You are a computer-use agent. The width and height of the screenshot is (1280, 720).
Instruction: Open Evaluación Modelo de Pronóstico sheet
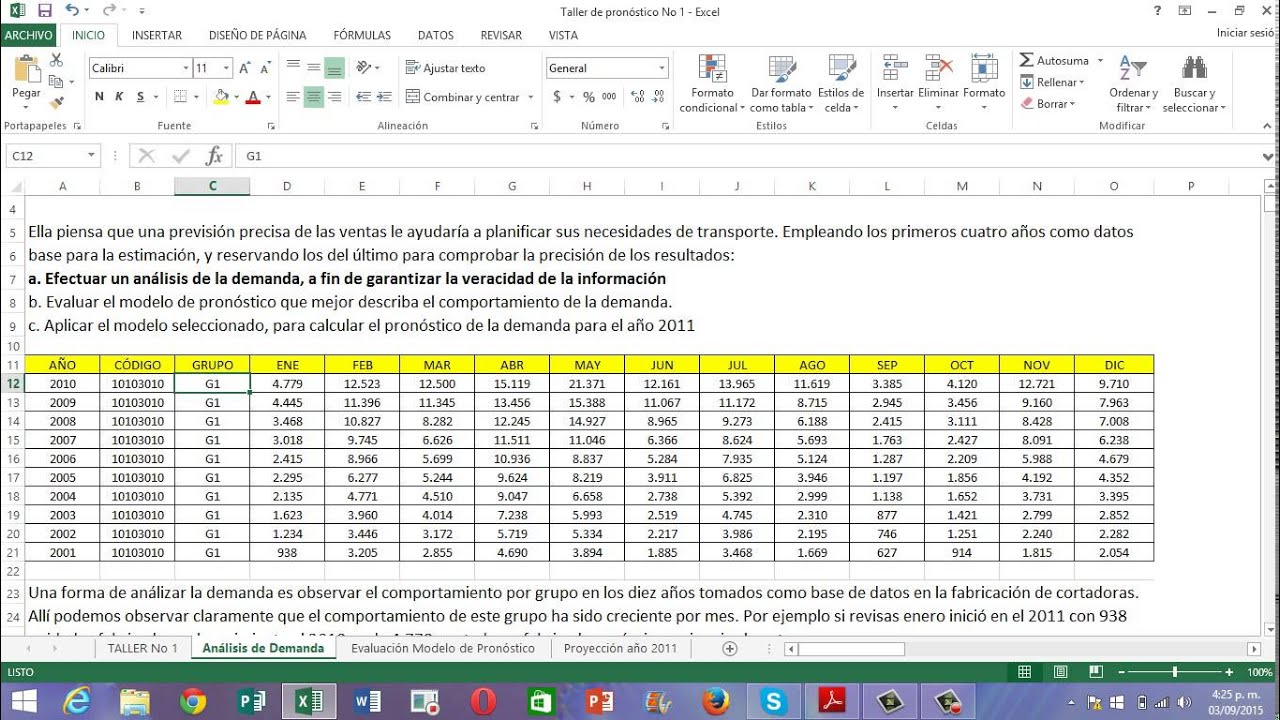click(443, 648)
